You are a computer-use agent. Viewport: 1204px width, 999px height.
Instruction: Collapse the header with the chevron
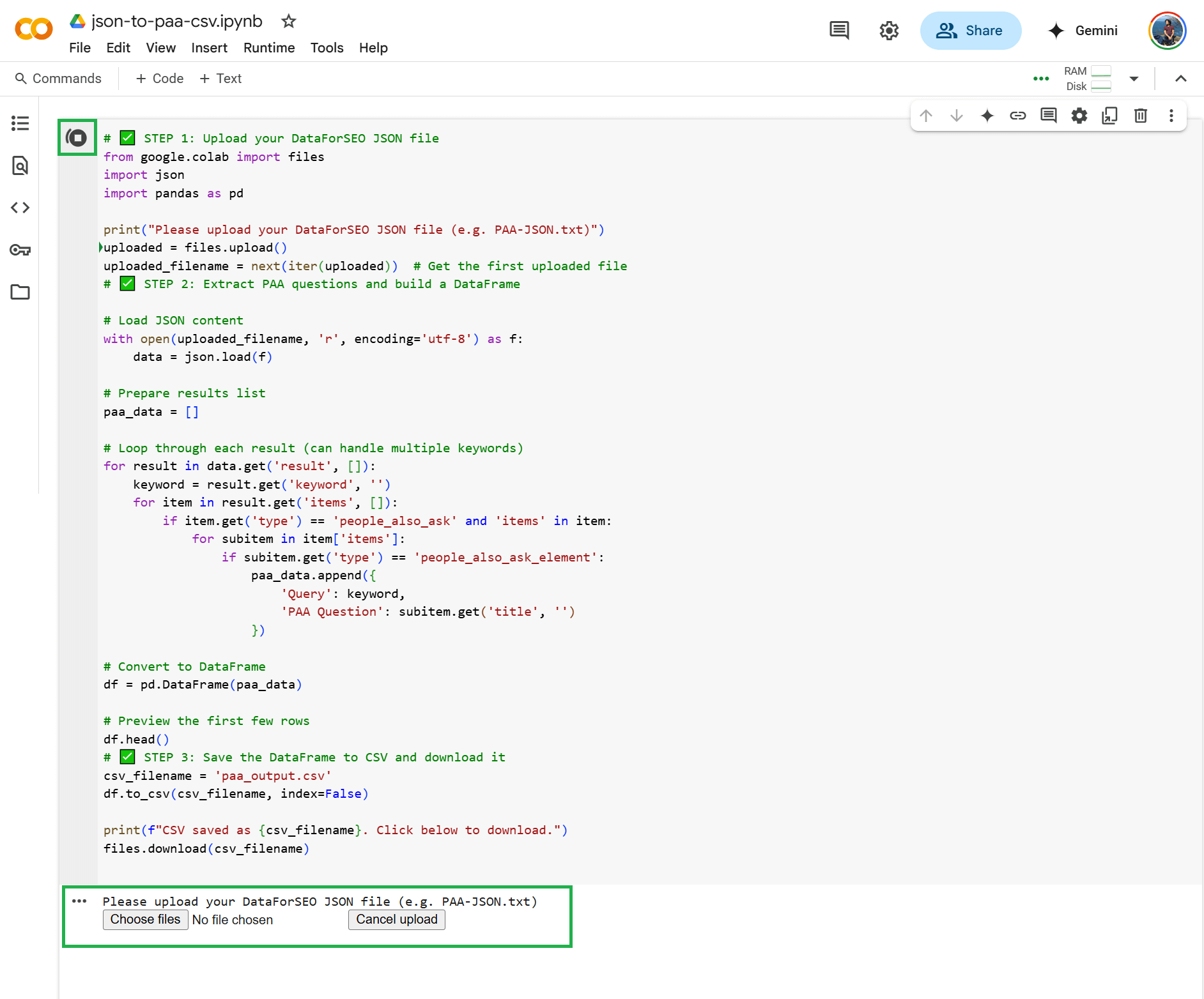click(1181, 79)
